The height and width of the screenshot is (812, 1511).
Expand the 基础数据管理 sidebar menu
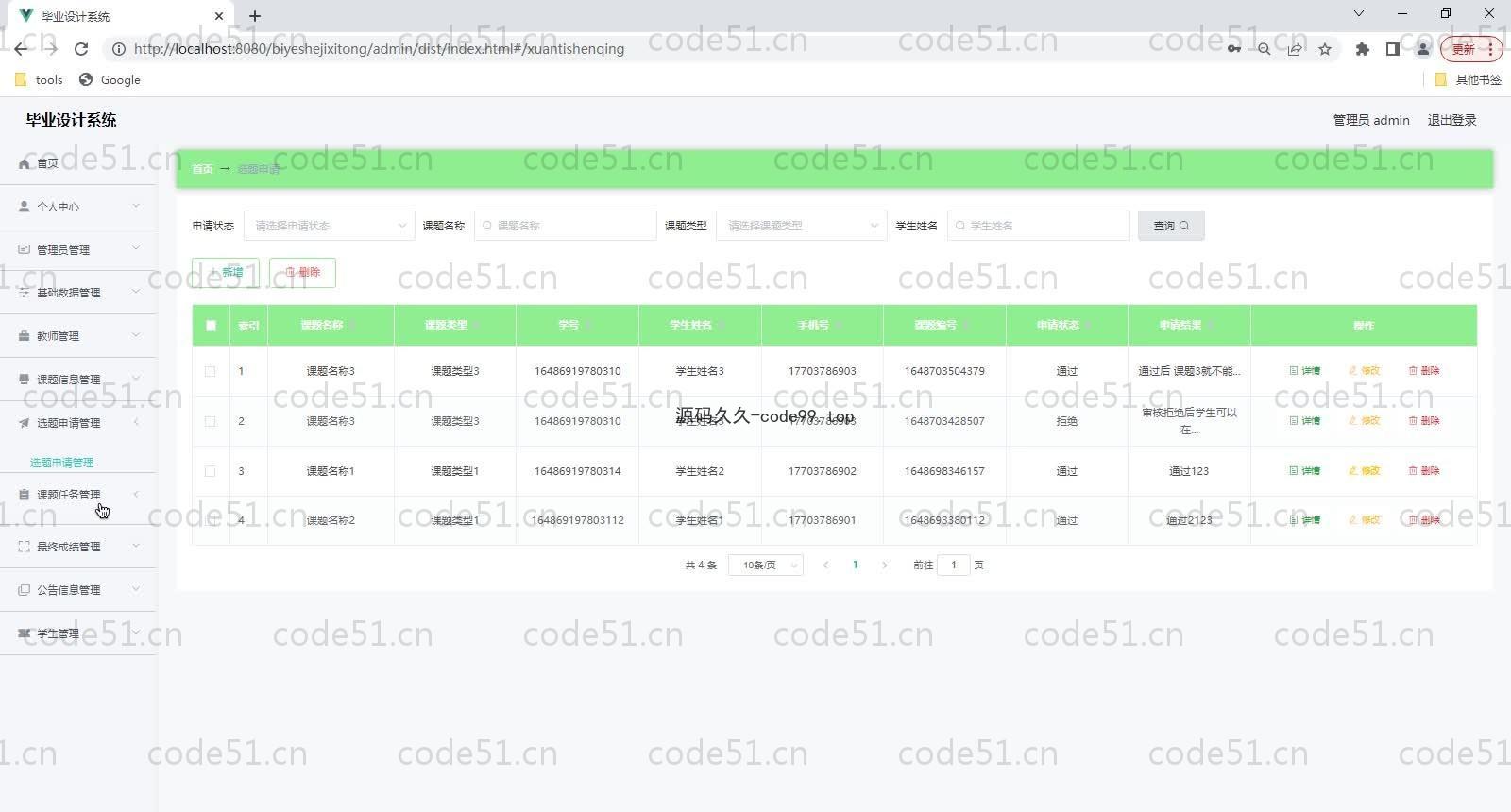(x=77, y=293)
